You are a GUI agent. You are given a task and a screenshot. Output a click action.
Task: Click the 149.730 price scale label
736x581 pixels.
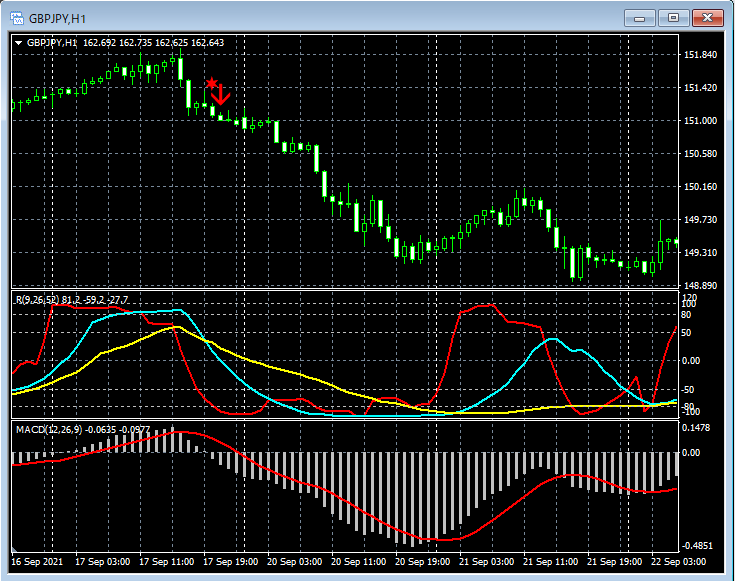pos(700,220)
